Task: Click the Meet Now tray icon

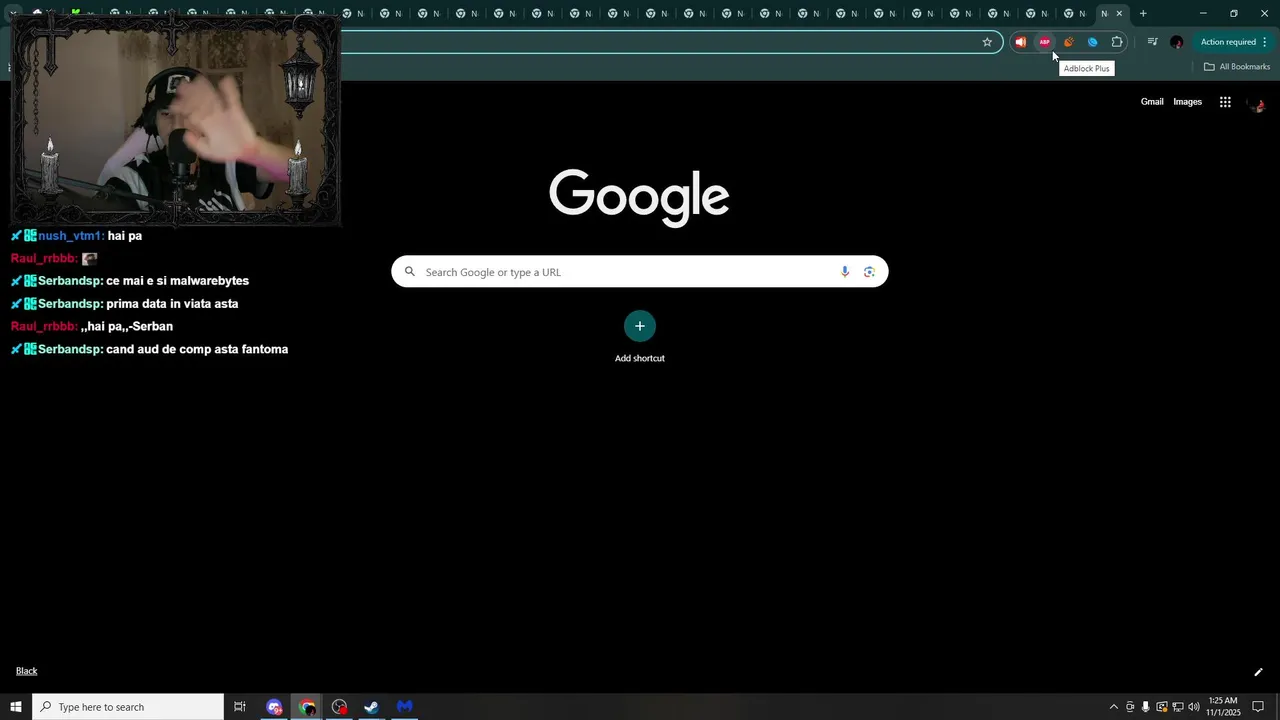Action: (x=1130, y=707)
